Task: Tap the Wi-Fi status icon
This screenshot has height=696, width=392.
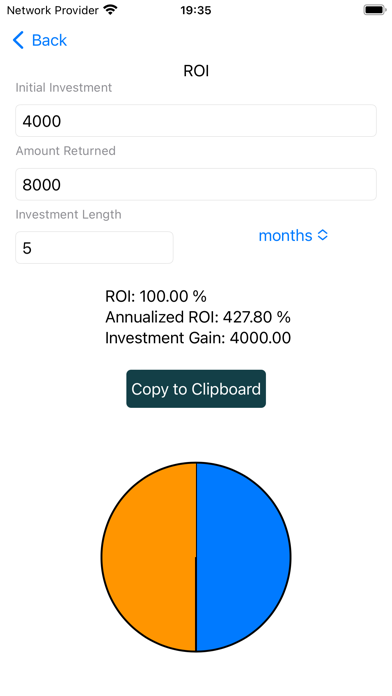Action: [110, 10]
